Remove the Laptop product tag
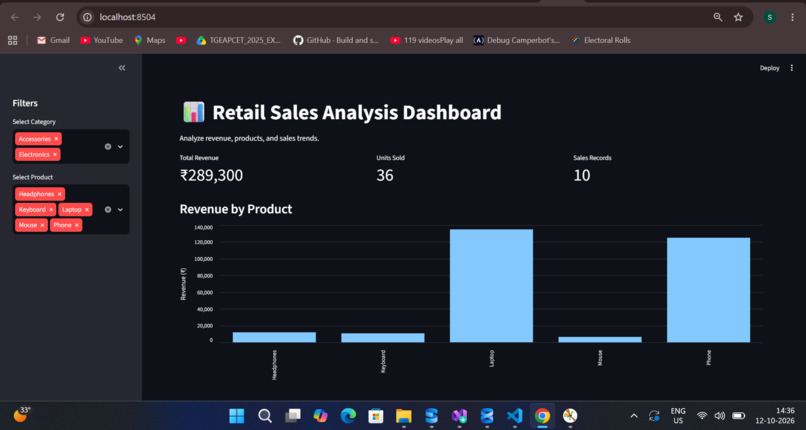Screen dimensions: 806x430 click(x=87, y=210)
